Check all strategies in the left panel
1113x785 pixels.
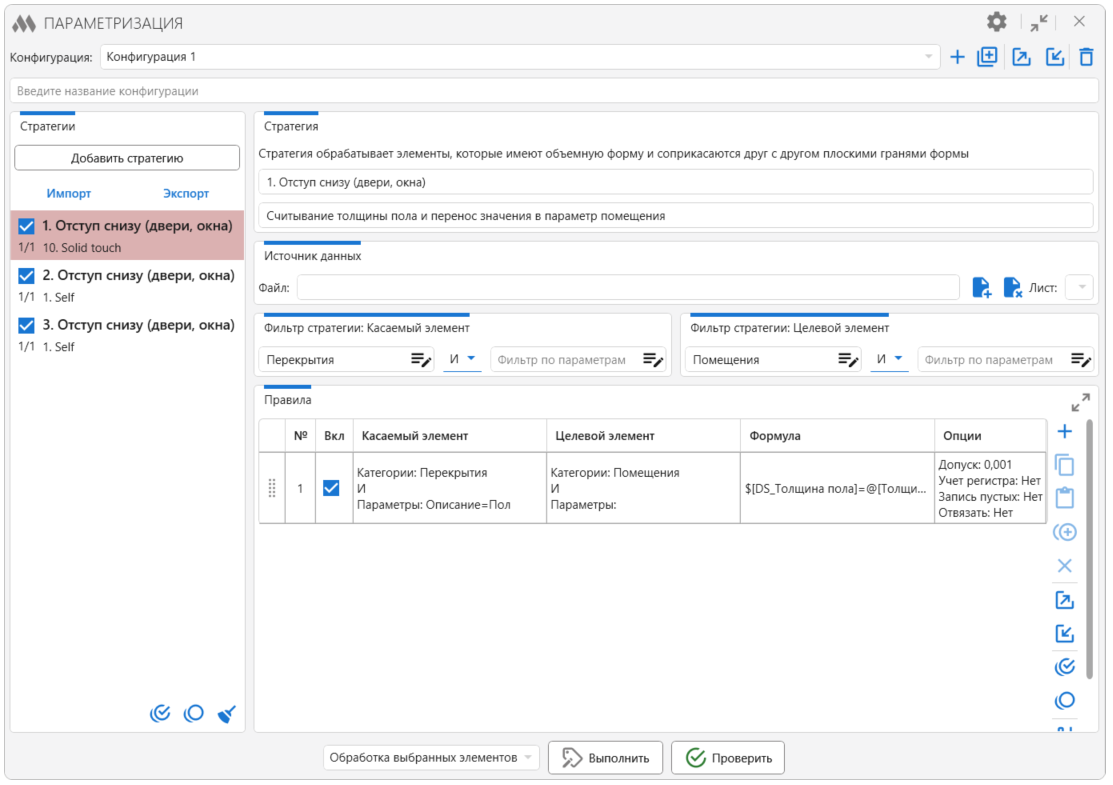pos(160,713)
